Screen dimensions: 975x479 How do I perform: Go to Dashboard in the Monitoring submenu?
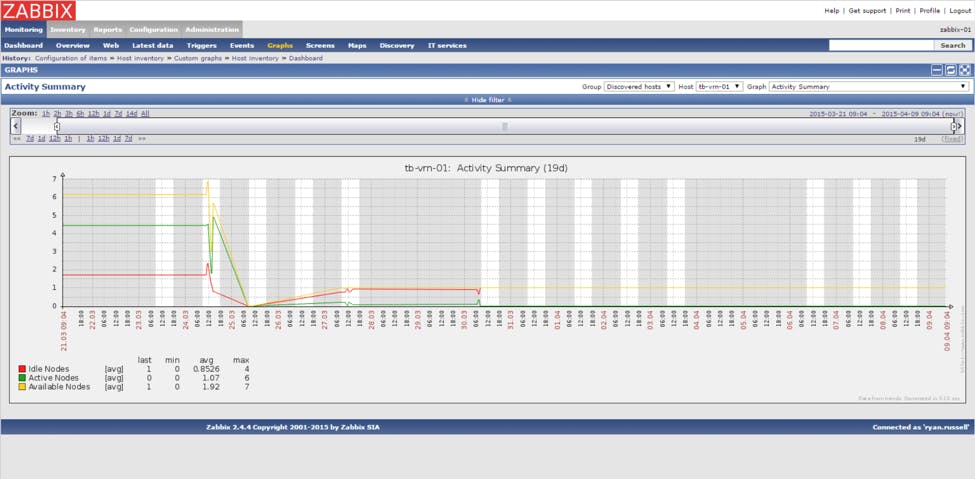pyautogui.click(x=24, y=45)
